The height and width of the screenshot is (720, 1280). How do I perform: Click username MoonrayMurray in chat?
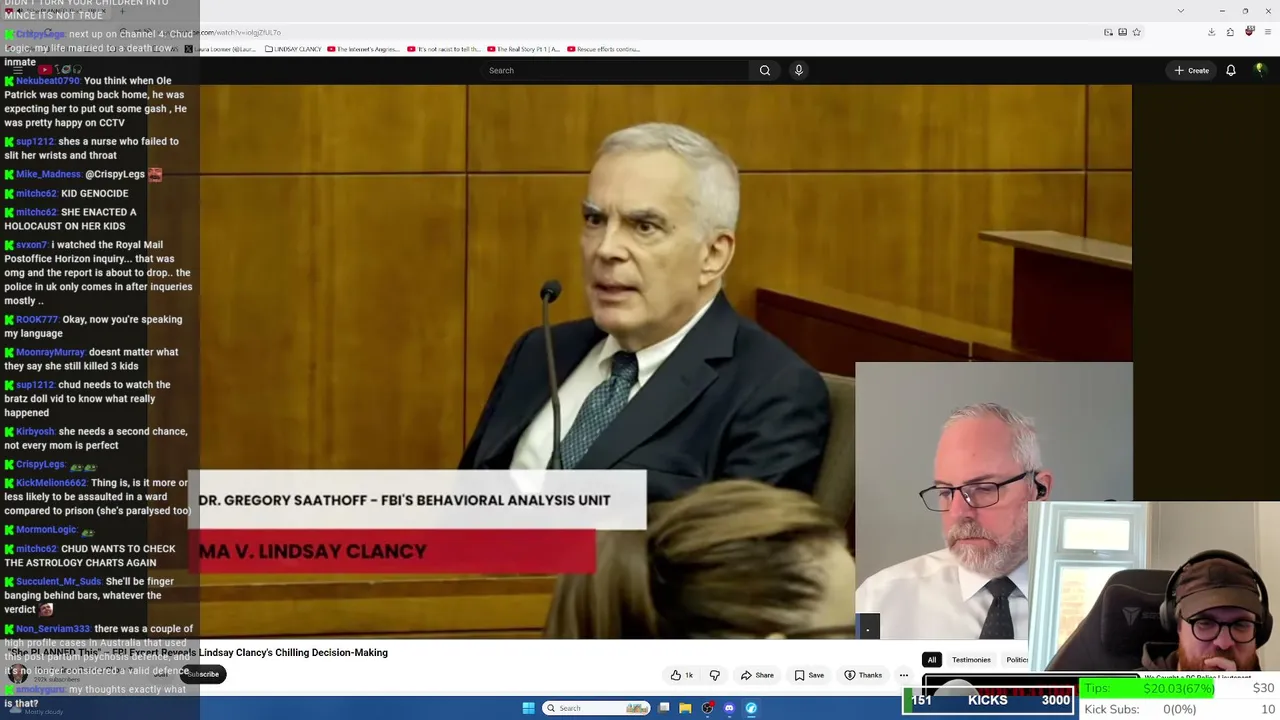coord(51,352)
